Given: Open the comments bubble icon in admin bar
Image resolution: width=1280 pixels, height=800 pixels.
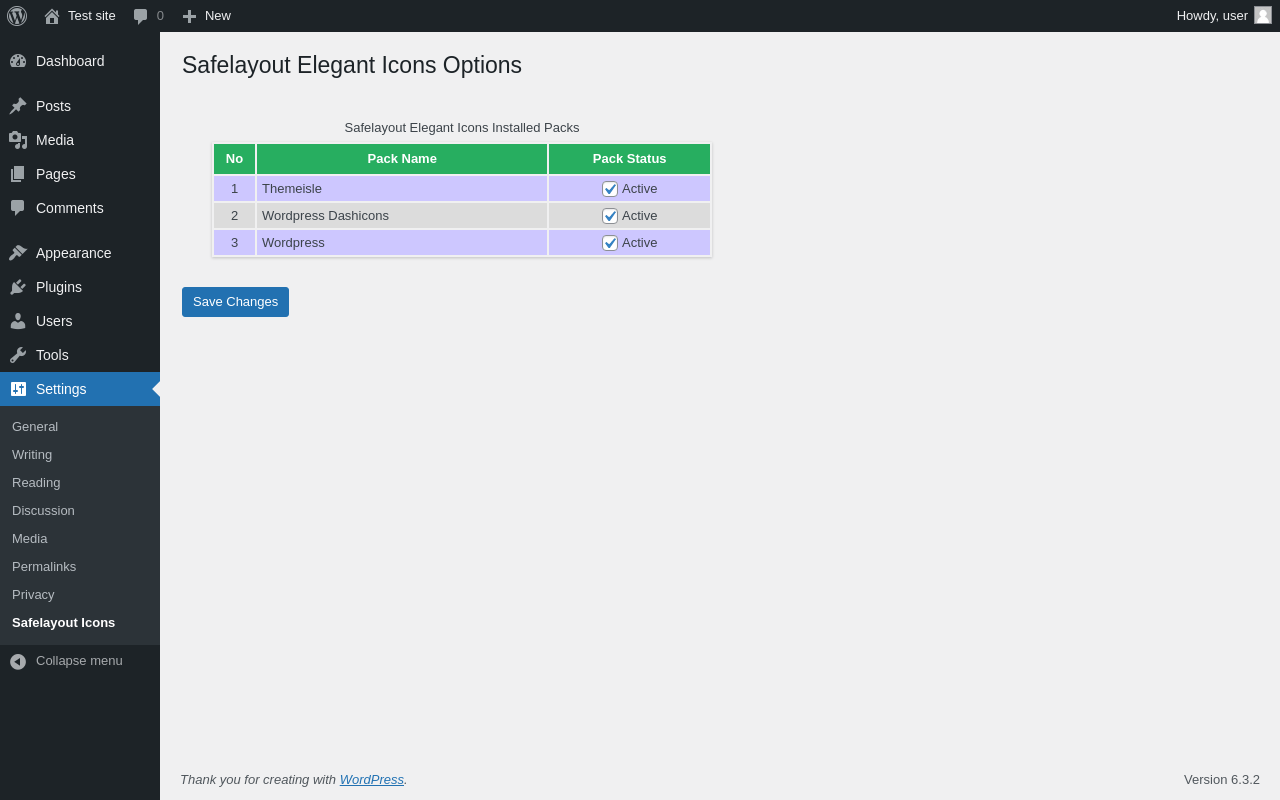Looking at the screenshot, I should 140,16.
